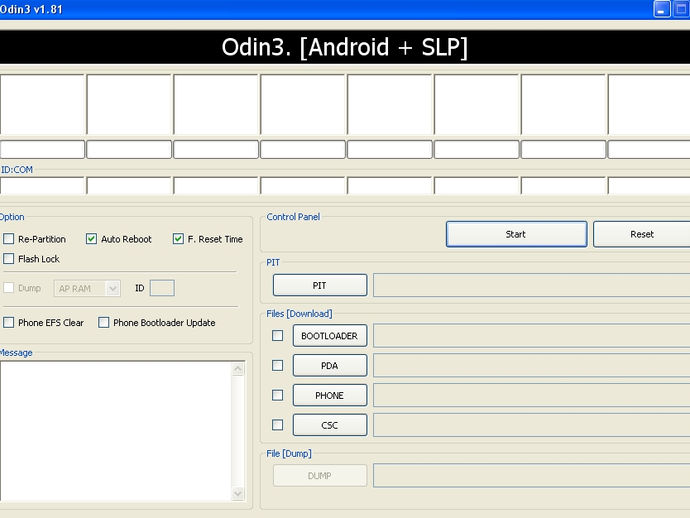This screenshot has width=690, height=518.
Task: Tick the disabled Dump checkbox
Action: click(8, 288)
